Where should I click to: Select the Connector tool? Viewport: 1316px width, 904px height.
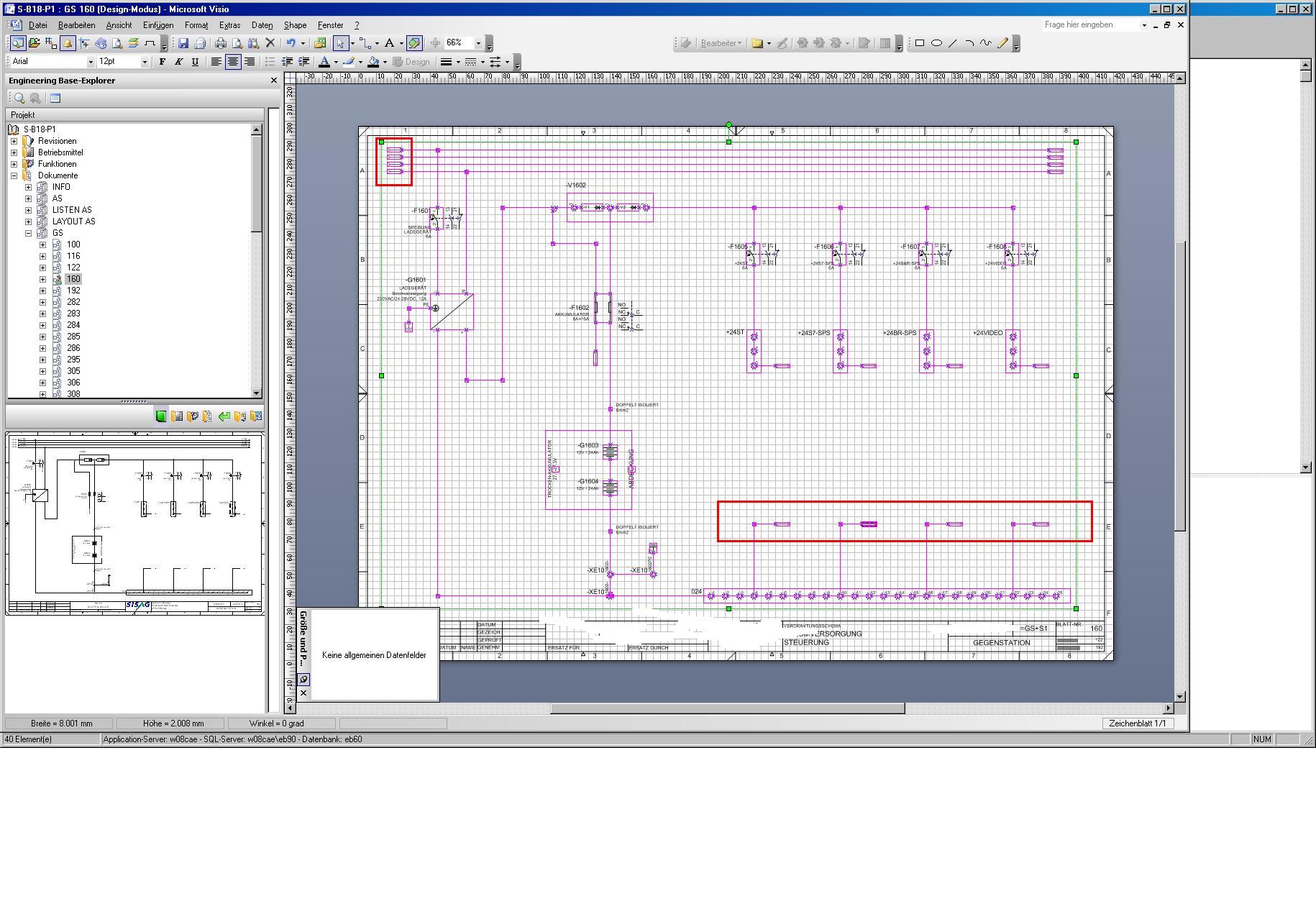click(x=366, y=43)
